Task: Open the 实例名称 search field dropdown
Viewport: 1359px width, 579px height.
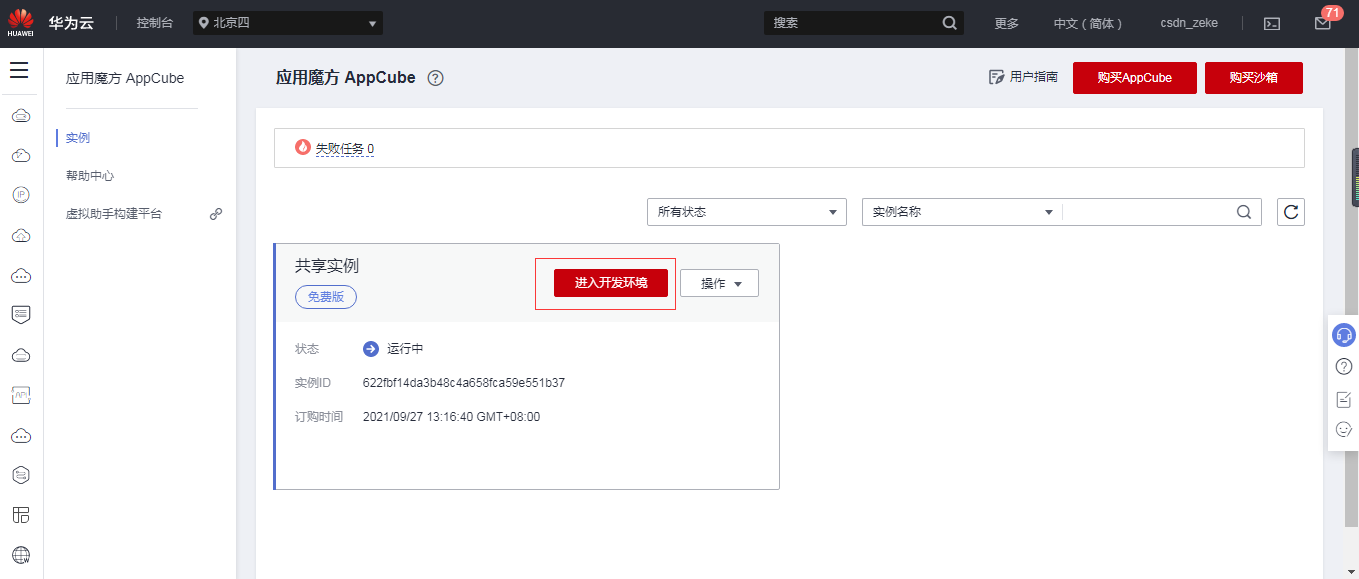Action: (962, 212)
